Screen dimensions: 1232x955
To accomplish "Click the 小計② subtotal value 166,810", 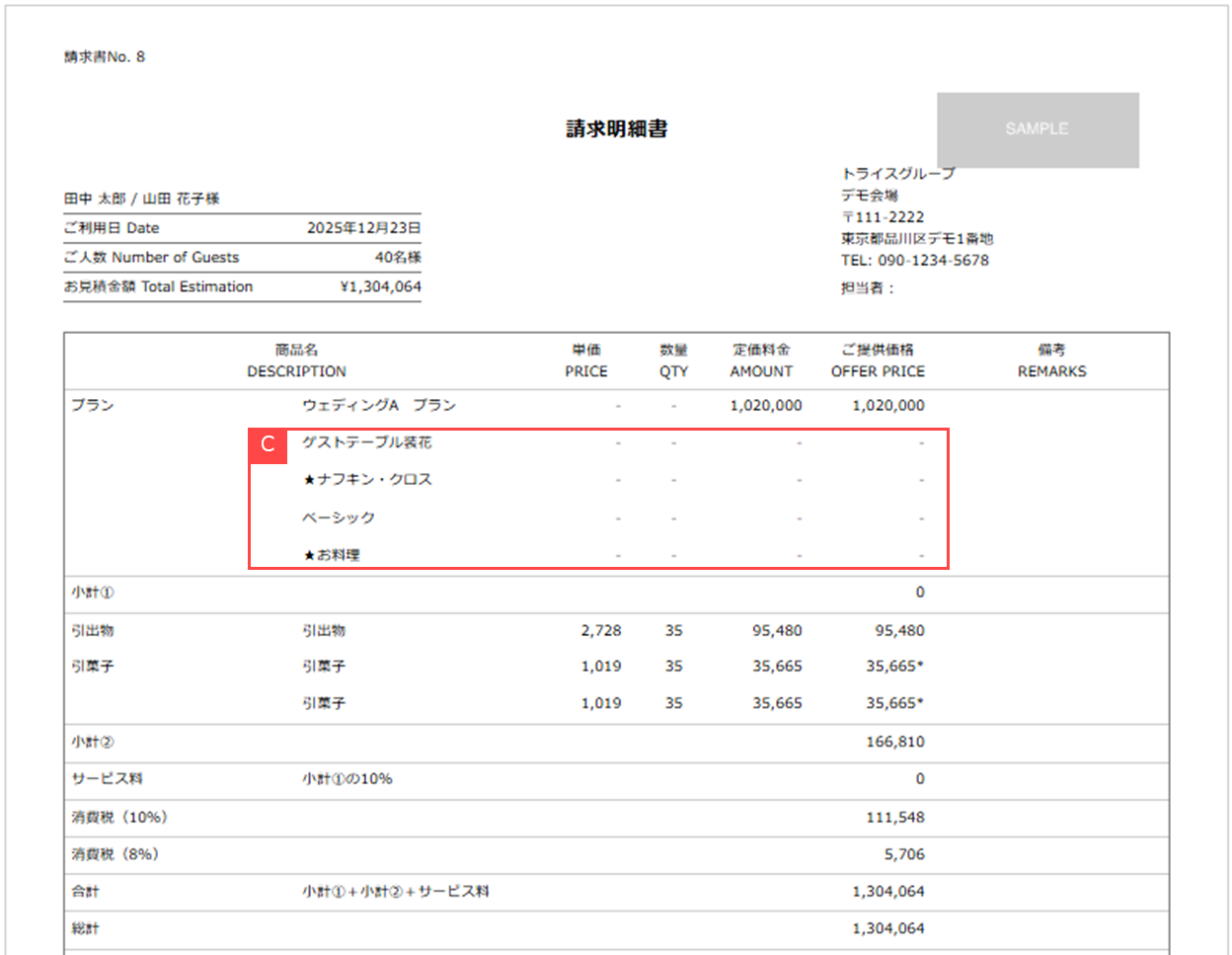I will coord(894,742).
